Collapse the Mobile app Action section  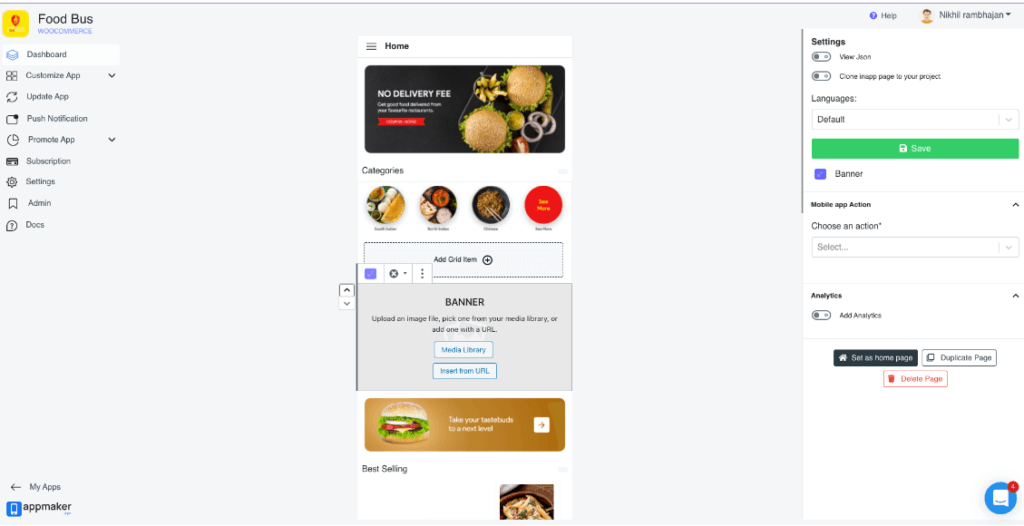point(1016,205)
